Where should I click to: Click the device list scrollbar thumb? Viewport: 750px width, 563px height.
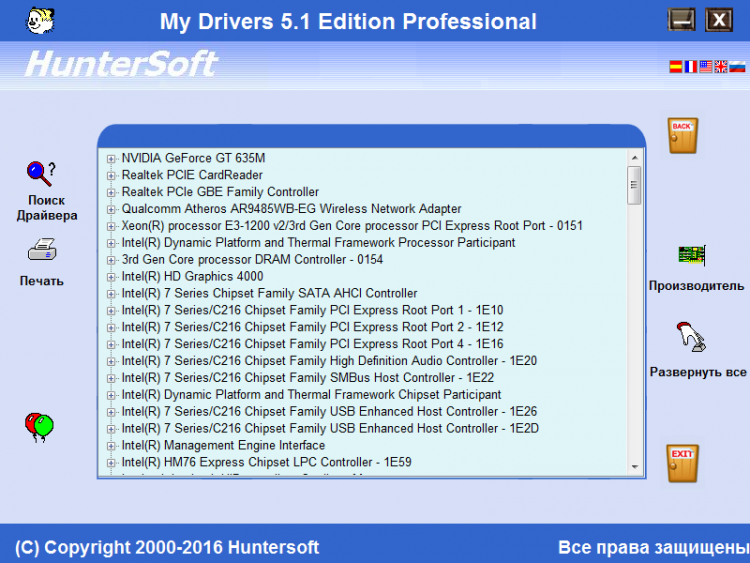pos(634,185)
